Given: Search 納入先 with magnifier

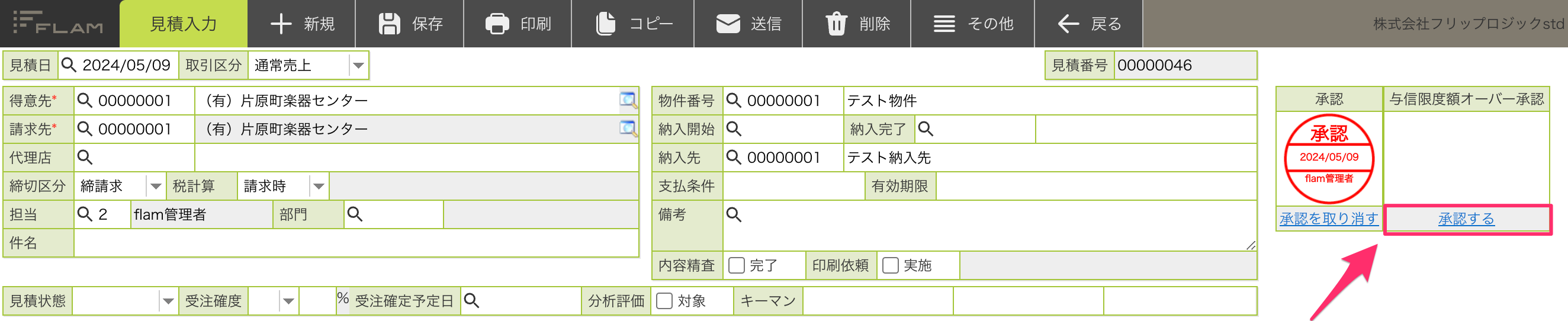Looking at the screenshot, I should [x=734, y=158].
